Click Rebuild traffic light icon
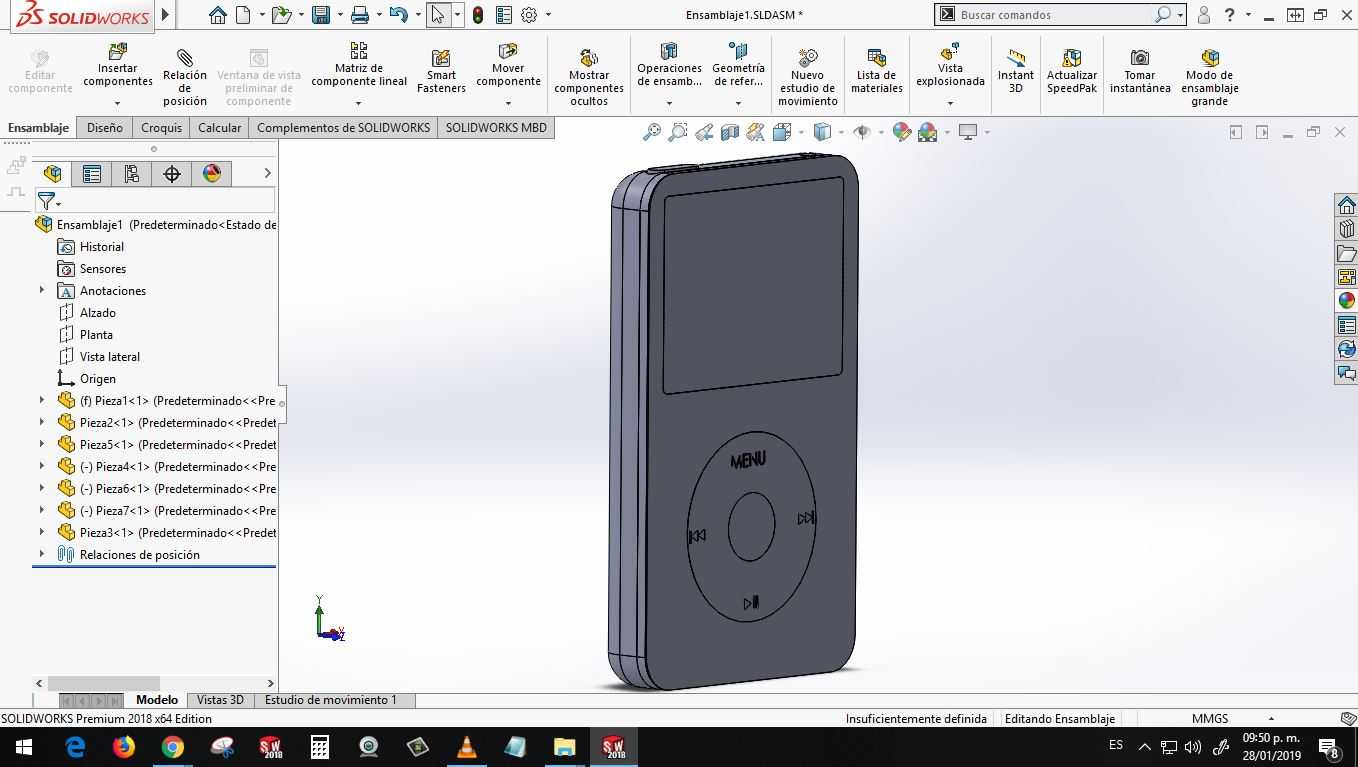Viewport: 1358px width, 767px height. click(478, 15)
